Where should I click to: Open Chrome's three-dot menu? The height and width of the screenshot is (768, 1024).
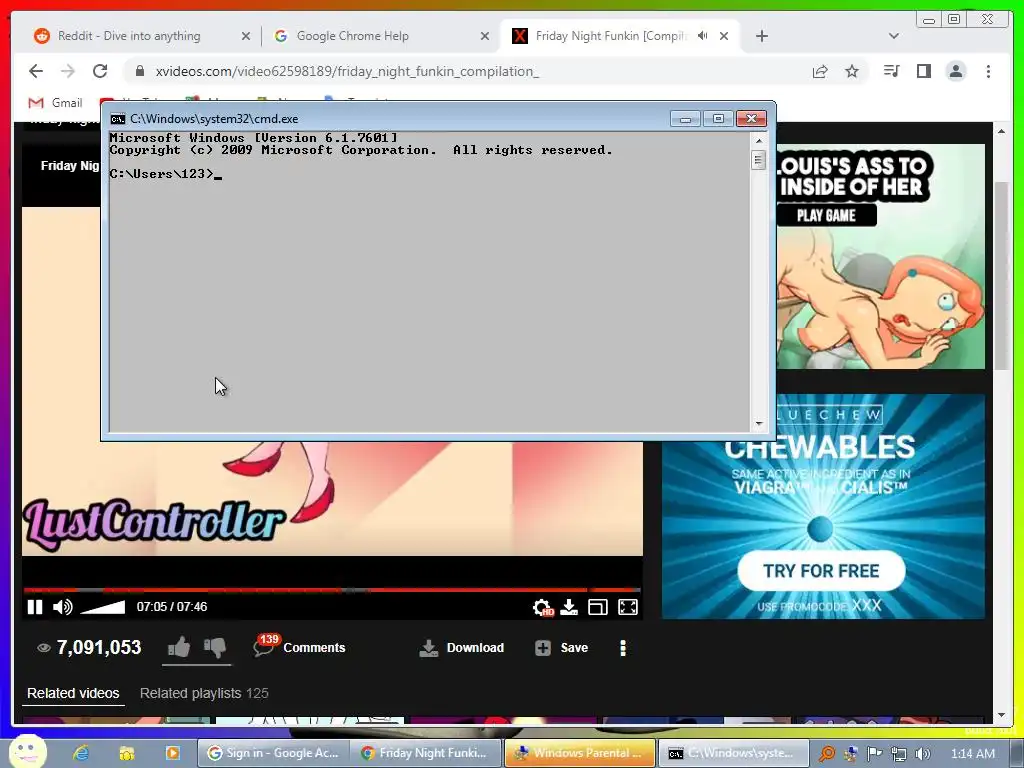tap(988, 71)
